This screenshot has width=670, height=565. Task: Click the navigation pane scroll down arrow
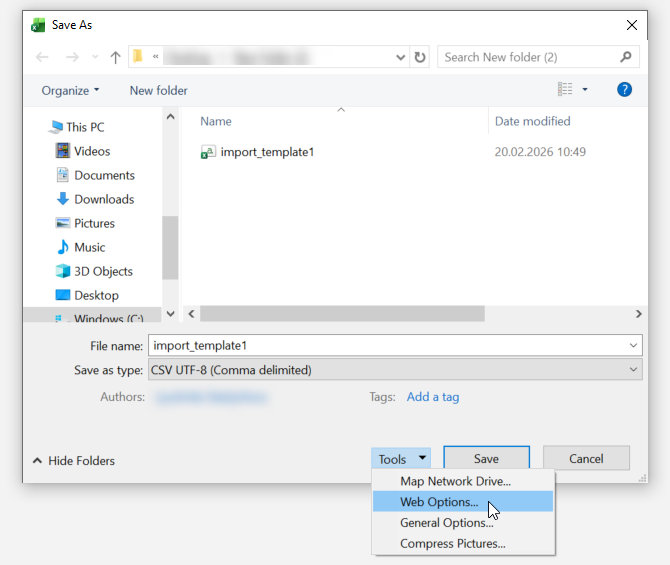[170, 314]
